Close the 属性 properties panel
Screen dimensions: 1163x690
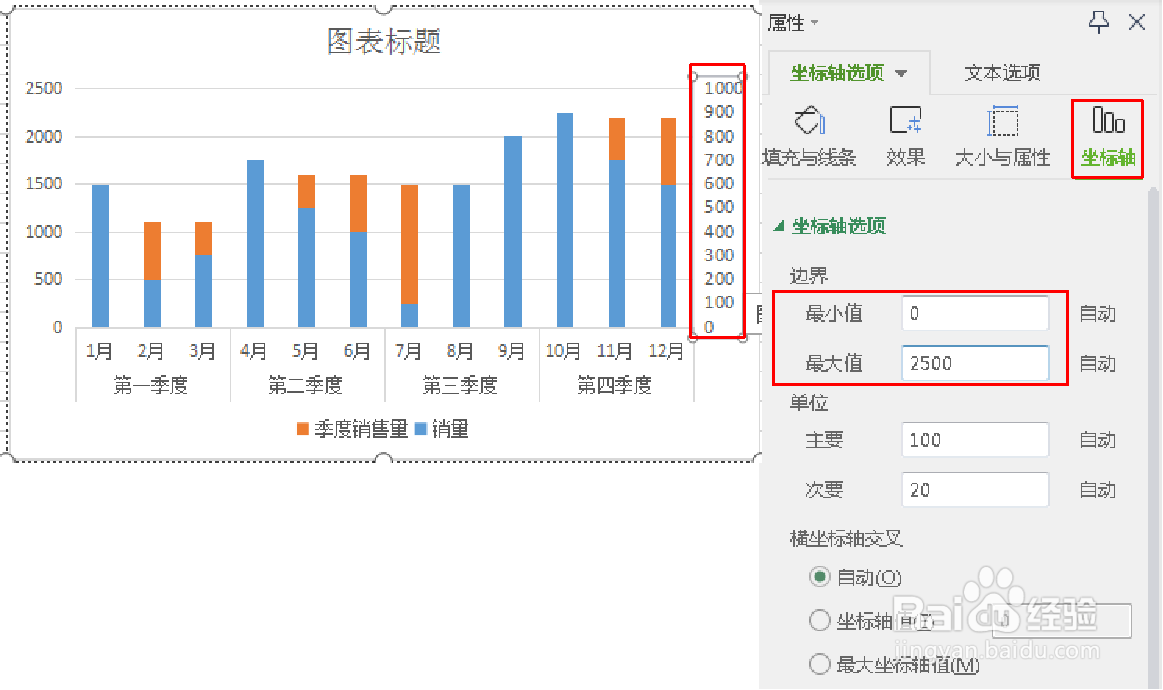pos(1137,22)
